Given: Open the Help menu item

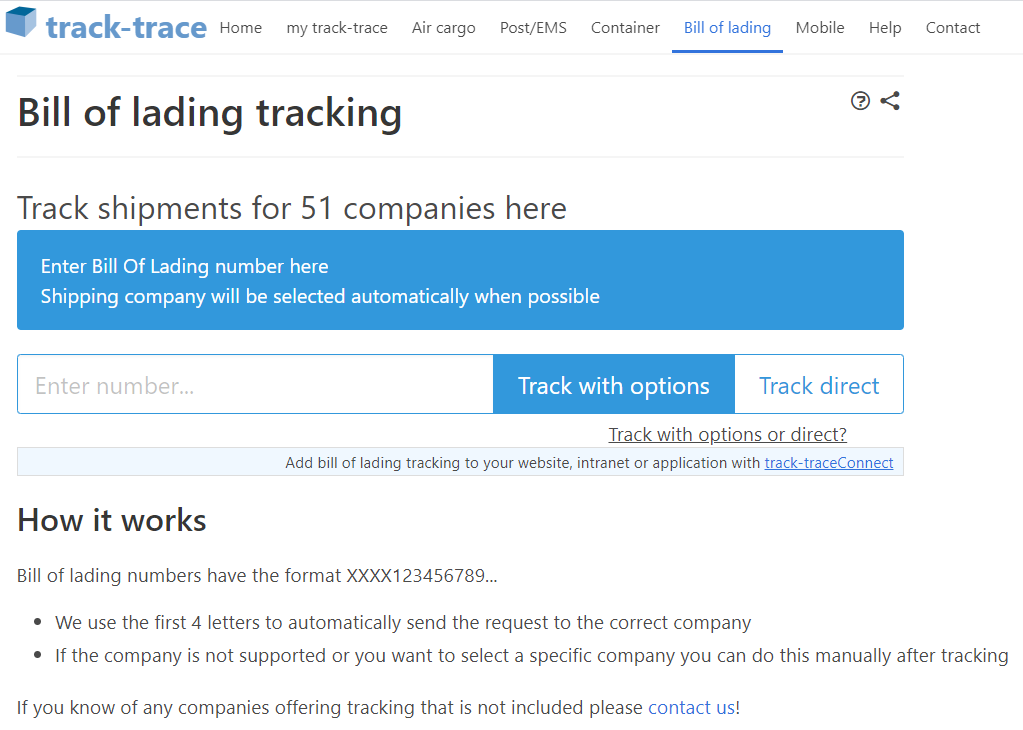Looking at the screenshot, I should point(885,27).
